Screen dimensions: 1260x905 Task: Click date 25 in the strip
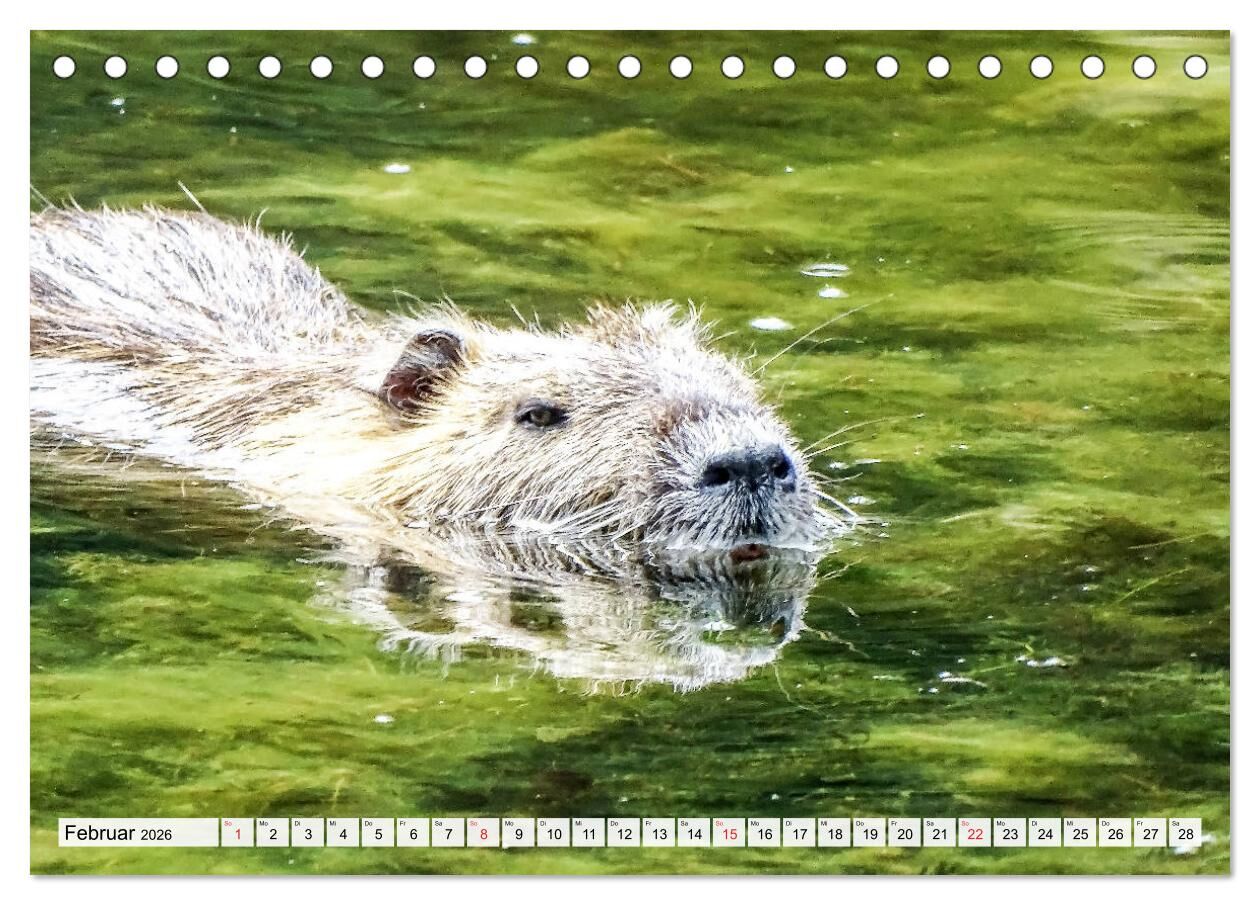click(1079, 833)
